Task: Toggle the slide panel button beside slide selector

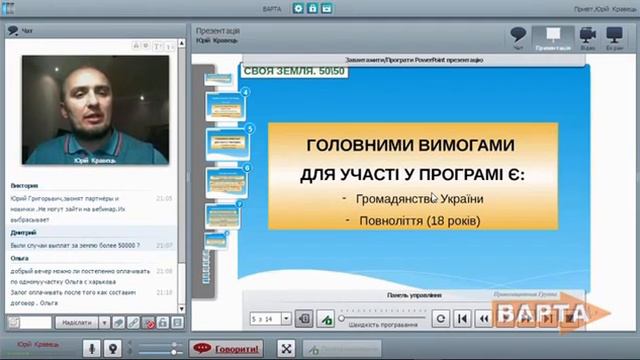Action: [x=304, y=318]
